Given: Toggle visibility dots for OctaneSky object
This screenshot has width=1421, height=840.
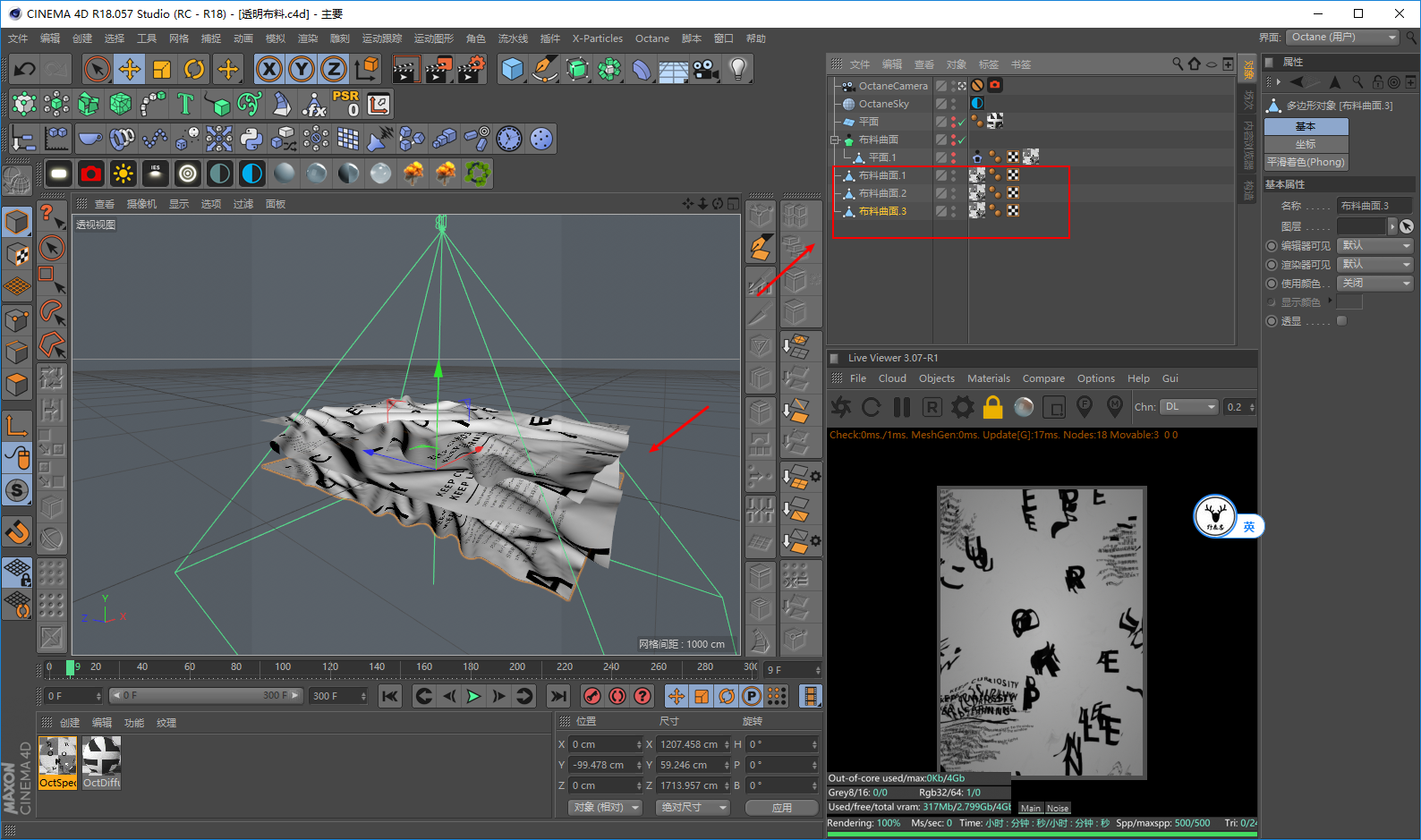Looking at the screenshot, I should click(x=953, y=104).
